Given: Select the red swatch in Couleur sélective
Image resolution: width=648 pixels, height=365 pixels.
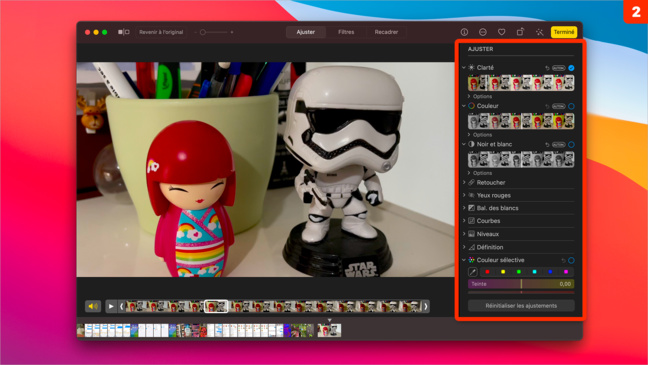Looking at the screenshot, I should pyautogui.click(x=487, y=272).
